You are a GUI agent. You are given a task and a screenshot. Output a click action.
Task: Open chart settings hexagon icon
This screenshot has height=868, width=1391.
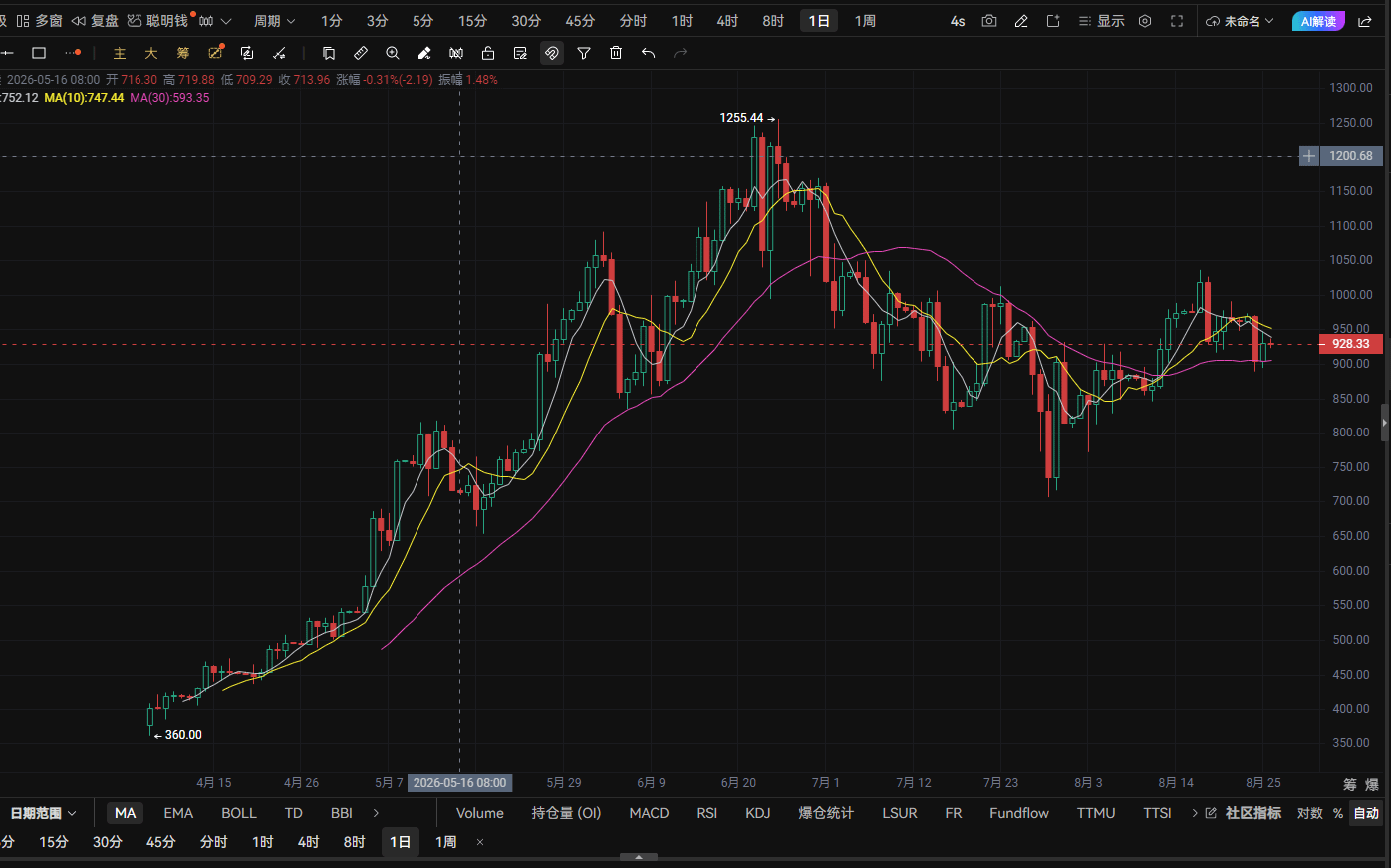click(x=1145, y=21)
